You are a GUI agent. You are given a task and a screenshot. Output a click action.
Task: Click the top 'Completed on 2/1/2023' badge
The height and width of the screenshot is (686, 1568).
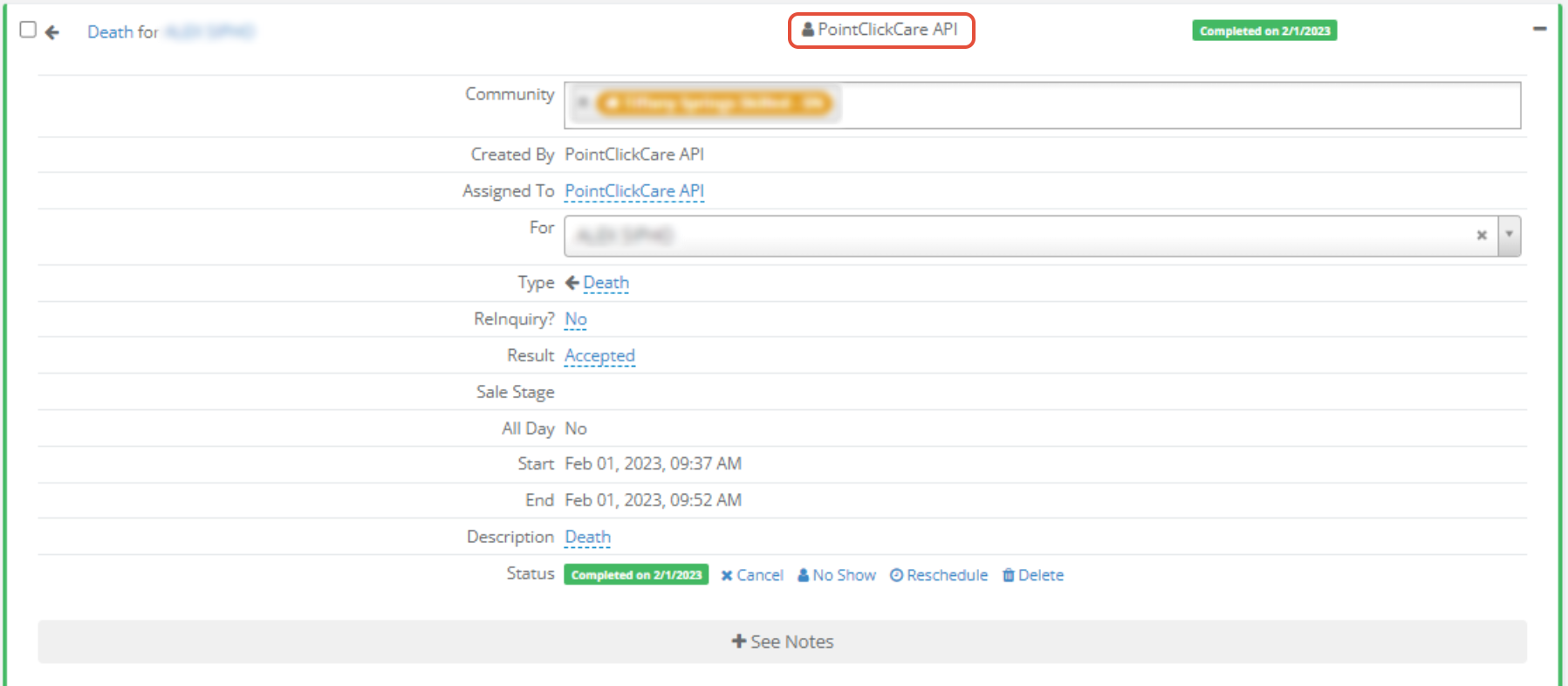[x=1264, y=31]
